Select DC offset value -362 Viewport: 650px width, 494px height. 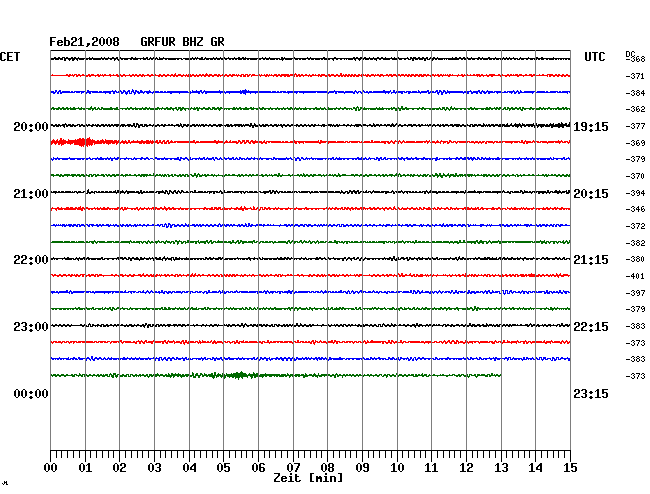635,109
